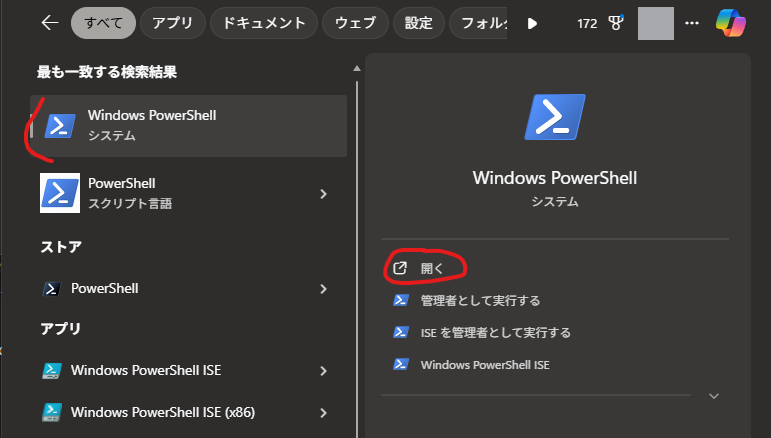Viewport: 771px width, 438px height.
Task: Click Windows PowerShell ISE (x86) icon
Action: tap(52, 412)
